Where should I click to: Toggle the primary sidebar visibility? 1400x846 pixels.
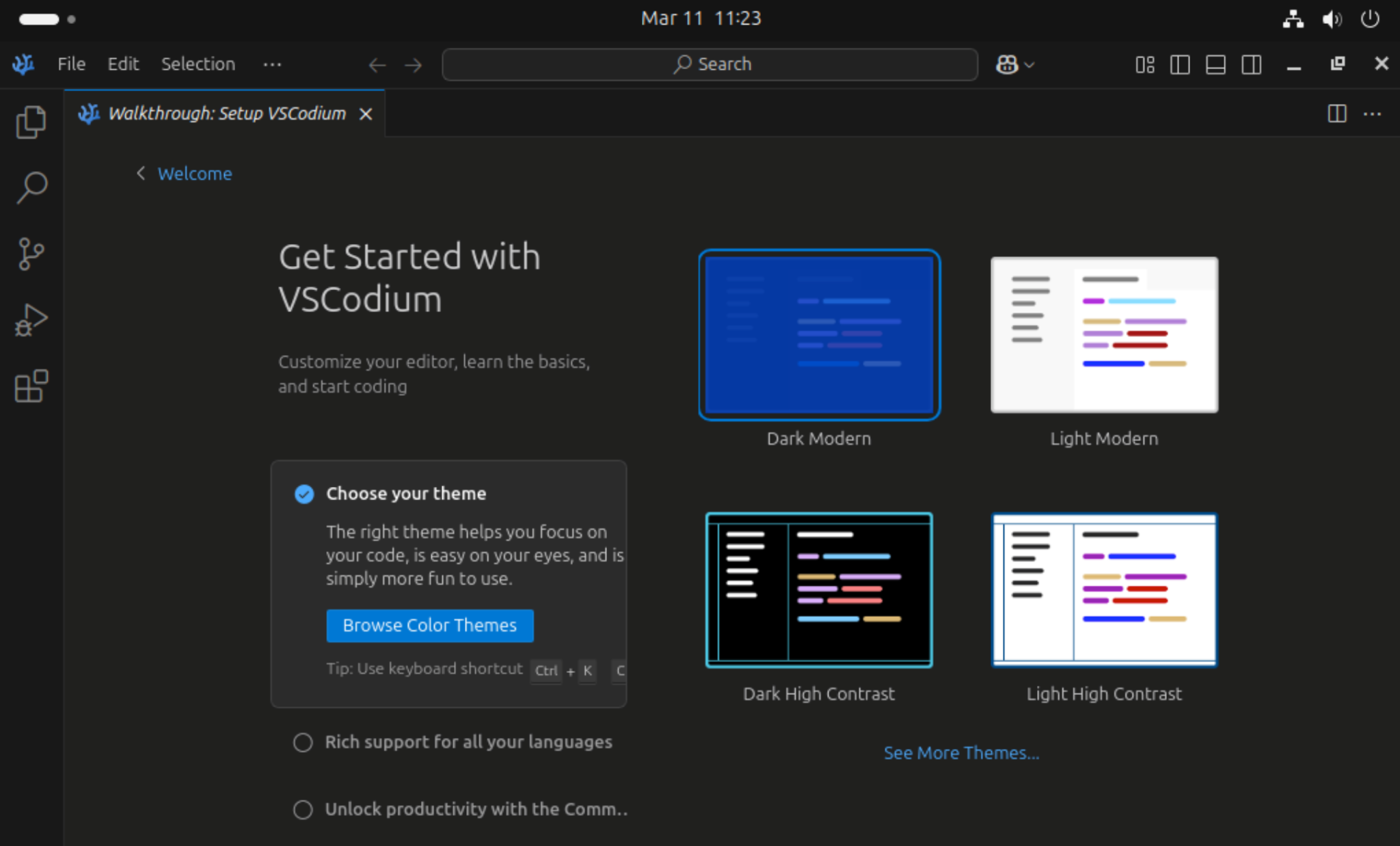pyautogui.click(x=1180, y=64)
